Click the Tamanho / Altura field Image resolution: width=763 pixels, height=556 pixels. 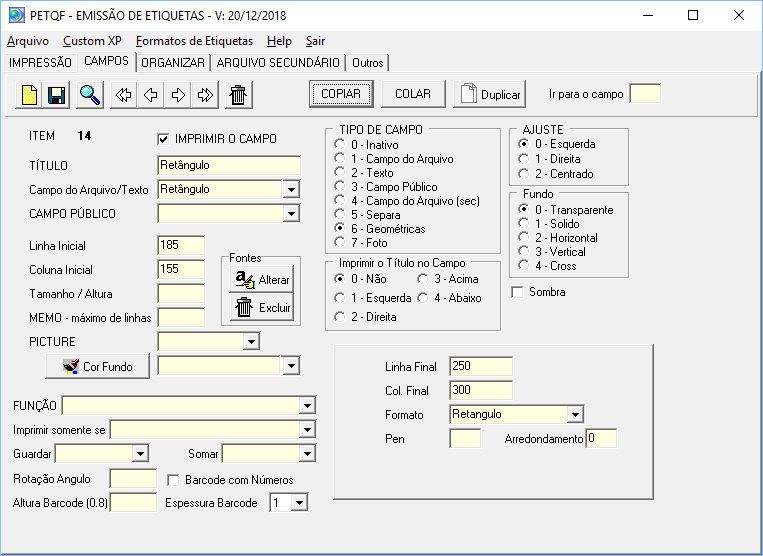pos(181,293)
